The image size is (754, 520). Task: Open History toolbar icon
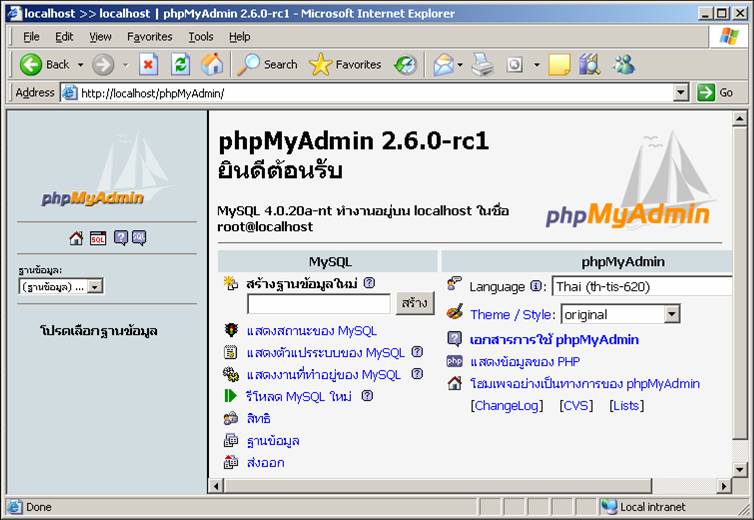(x=405, y=64)
